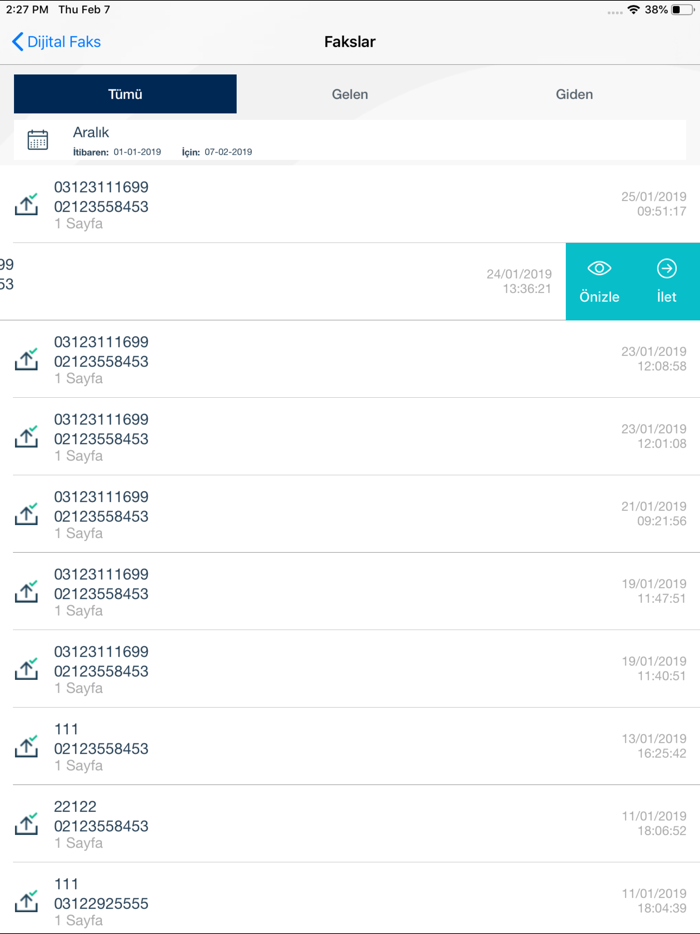The height and width of the screenshot is (934, 700).
Task: Open fax sent to 03122925555
Action: pos(350,902)
